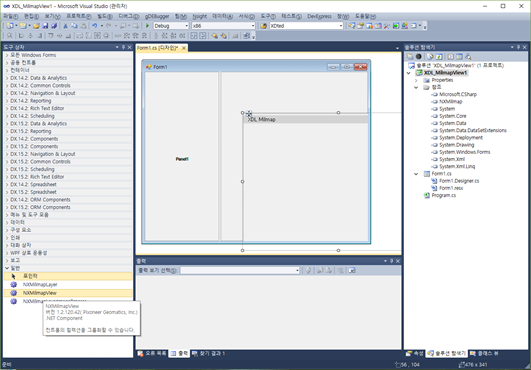Toggle auto-hide pin on output panel
This screenshot has height=370, width=531.
391,261
